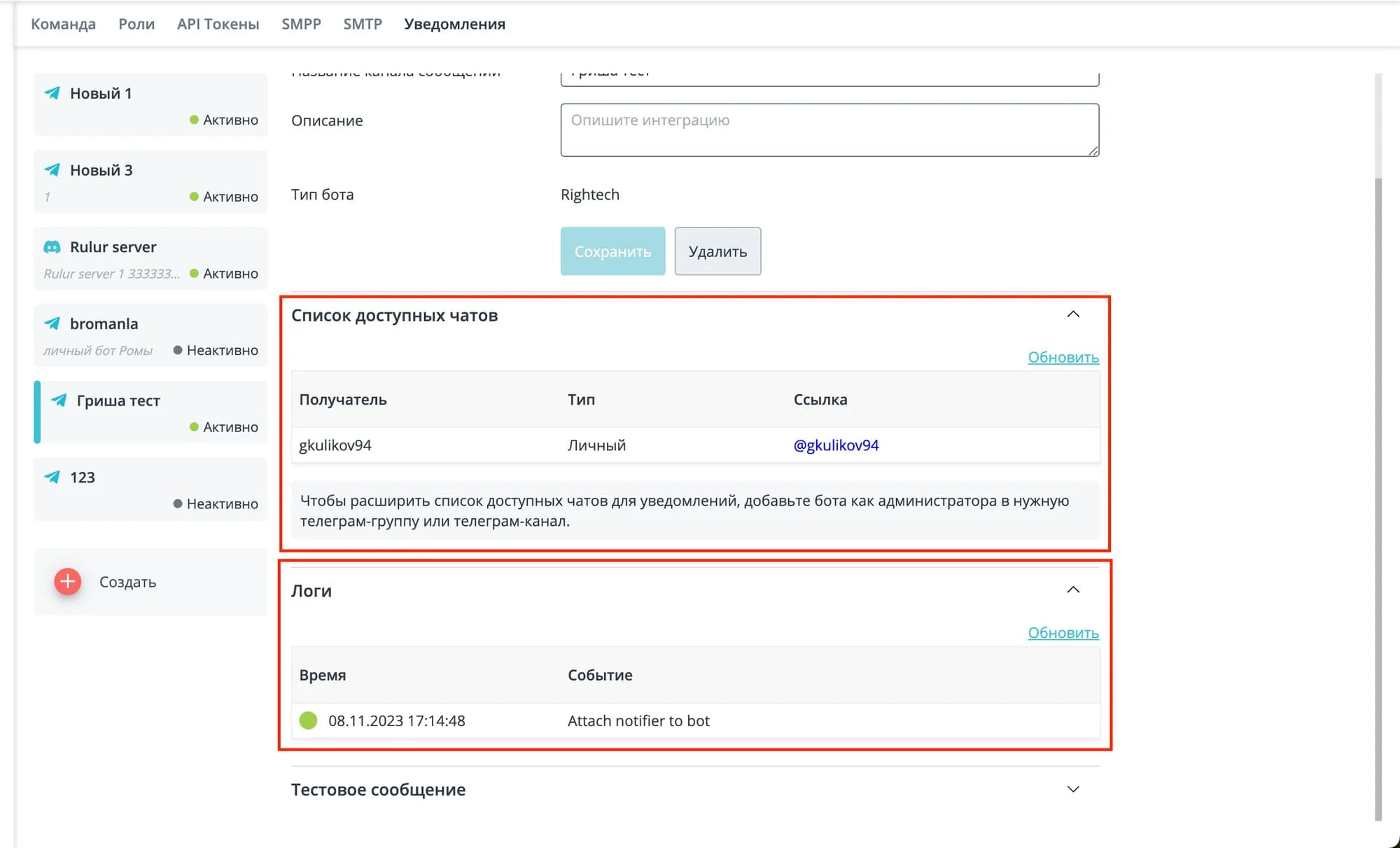Click Обновить link in the Логи section

[1063, 633]
